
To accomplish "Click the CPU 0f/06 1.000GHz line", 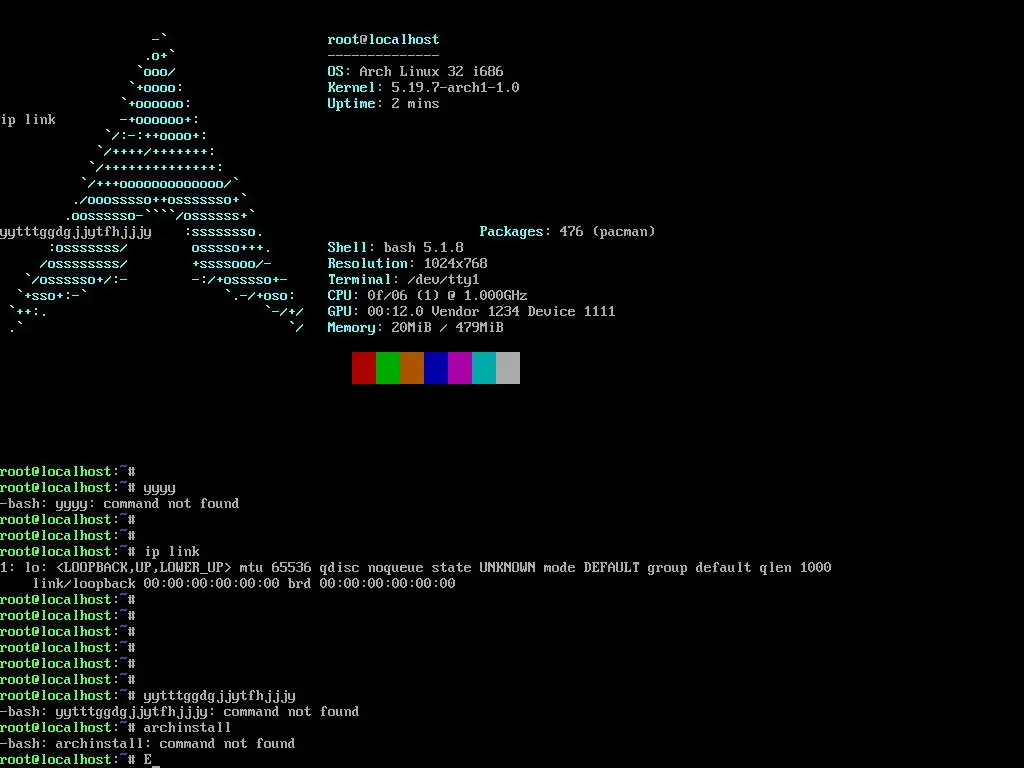I will point(428,295).
